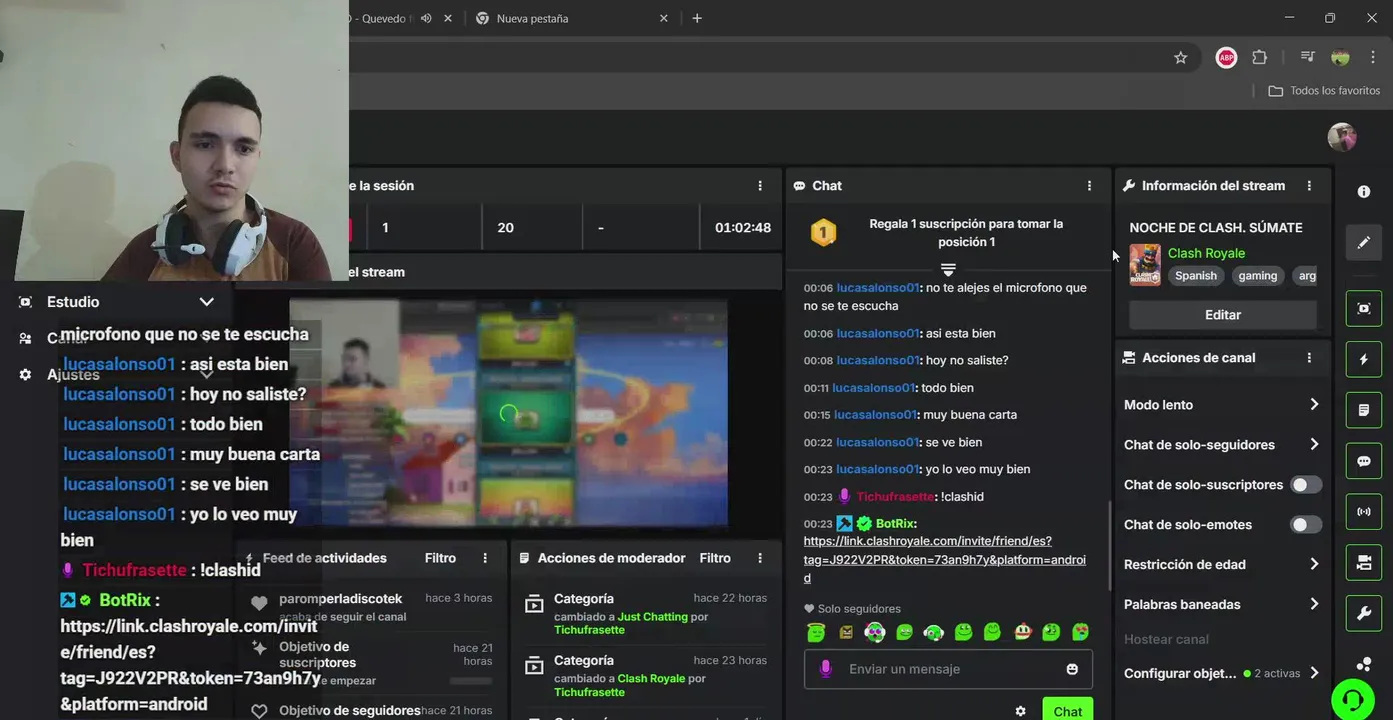This screenshot has width=1393, height=720.
Task: Click Tichufrasette username in the 00:23 chat message
Action: pyautogui.click(x=895, y=497)
